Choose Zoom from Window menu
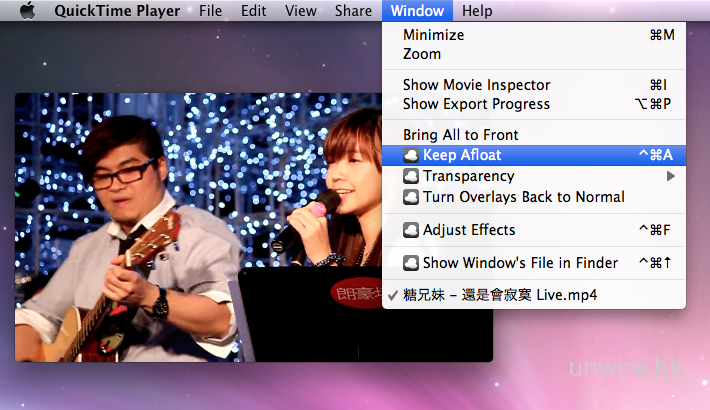 click(422, 54)
